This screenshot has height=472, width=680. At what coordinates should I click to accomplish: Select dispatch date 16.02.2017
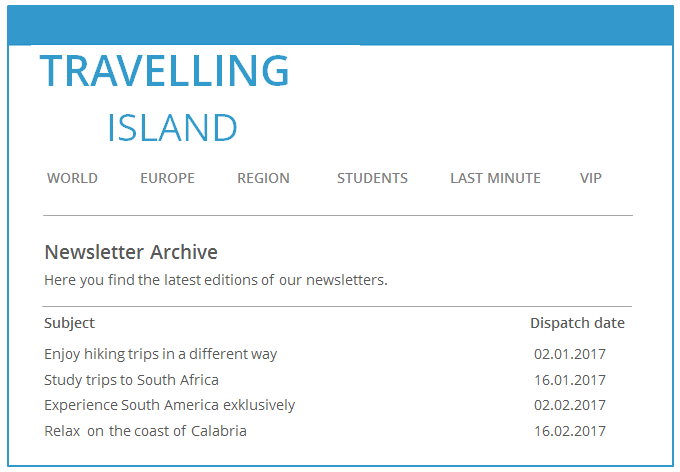[x=569, y=431]
